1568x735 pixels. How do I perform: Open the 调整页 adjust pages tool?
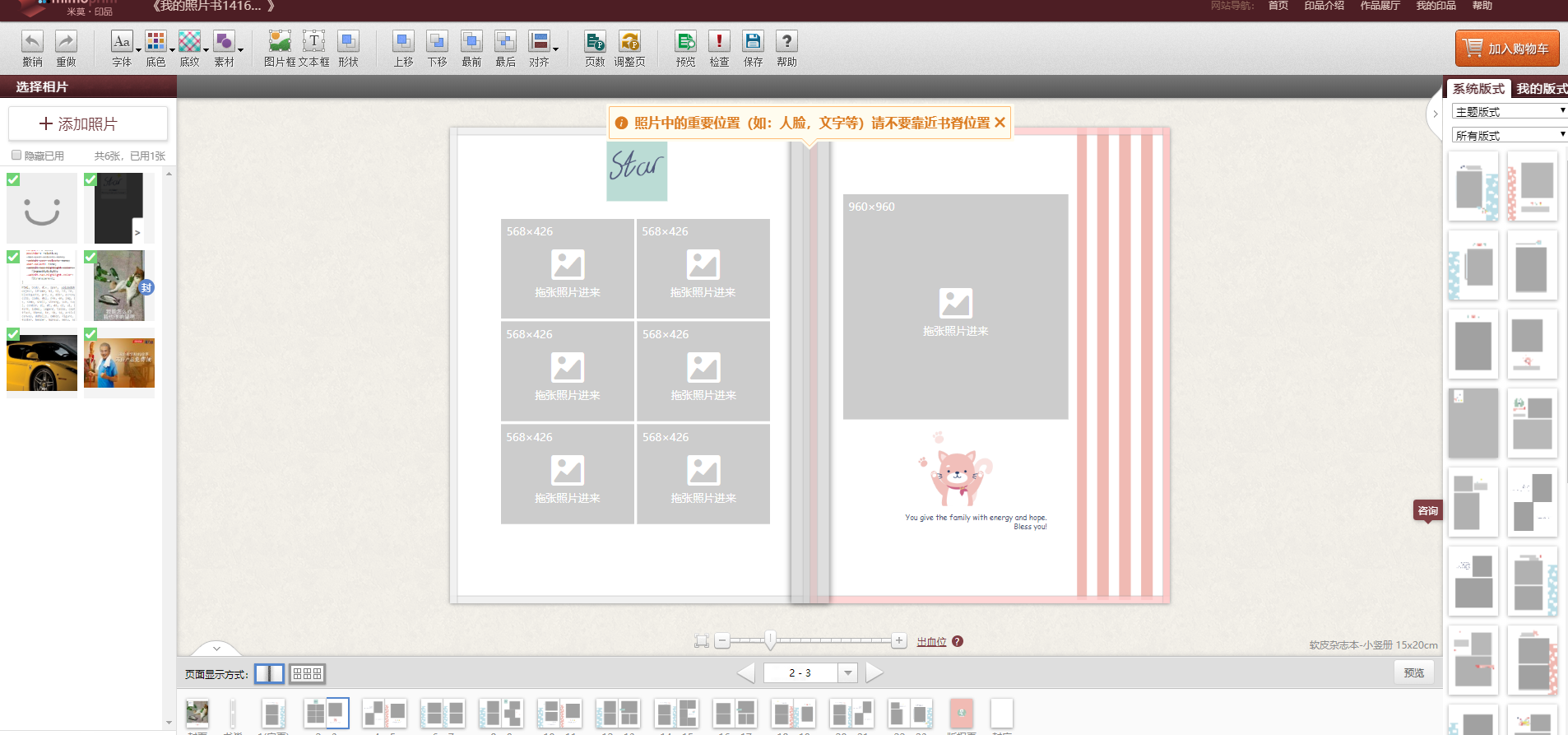(x=630, y=49)
